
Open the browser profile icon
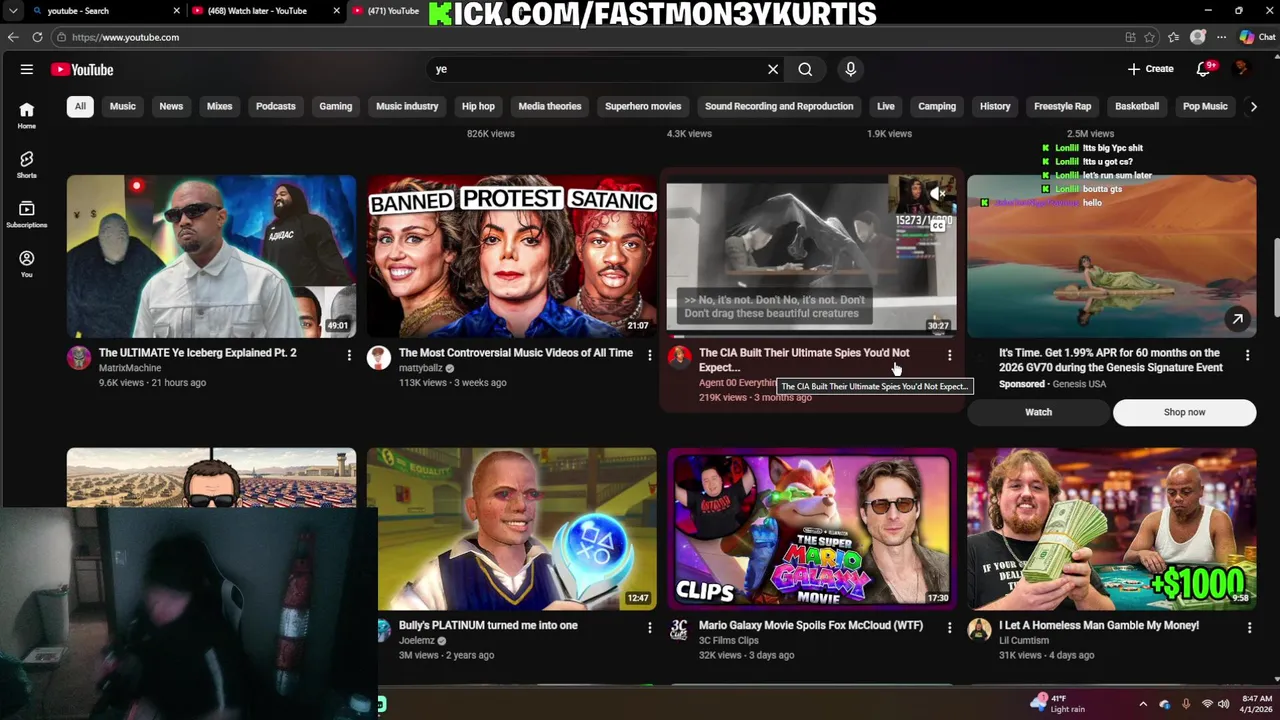click(x=1198, y=37)
